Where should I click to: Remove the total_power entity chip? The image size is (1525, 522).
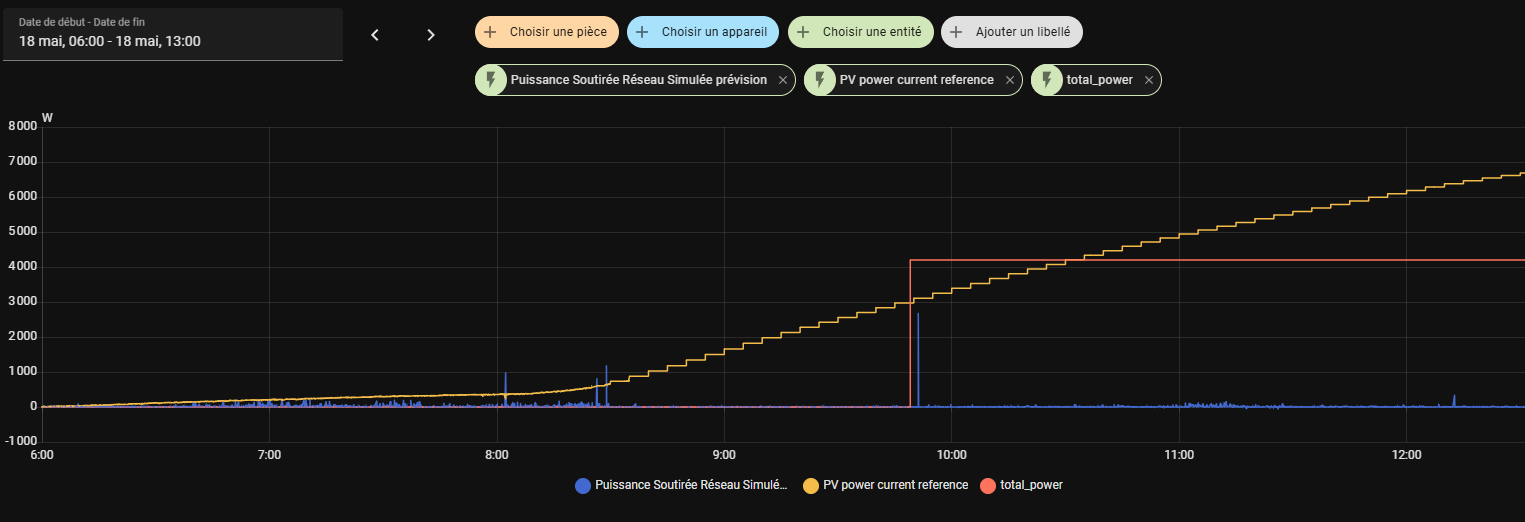coord(1149,80)
